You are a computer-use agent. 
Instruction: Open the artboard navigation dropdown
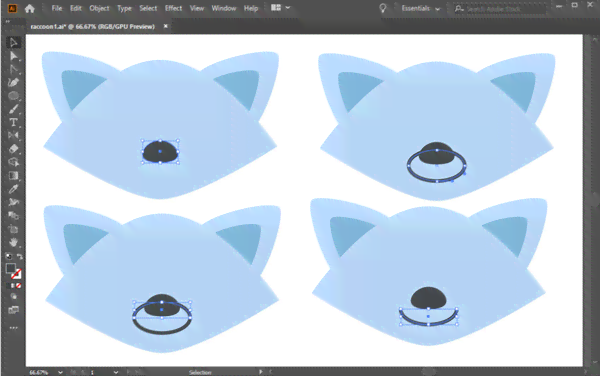click(116, 372)
